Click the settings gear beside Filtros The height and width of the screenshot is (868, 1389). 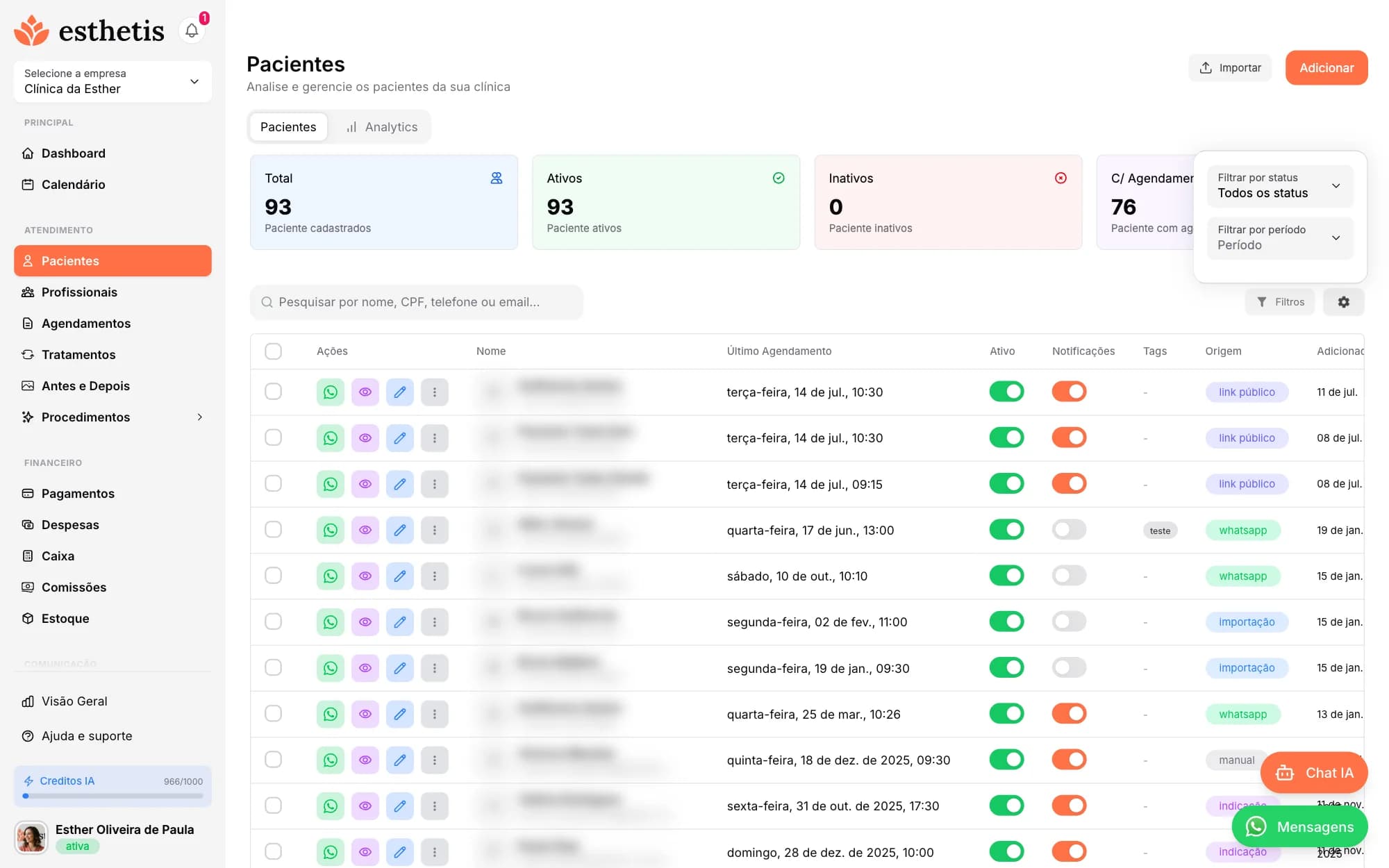coord(1343,302)
